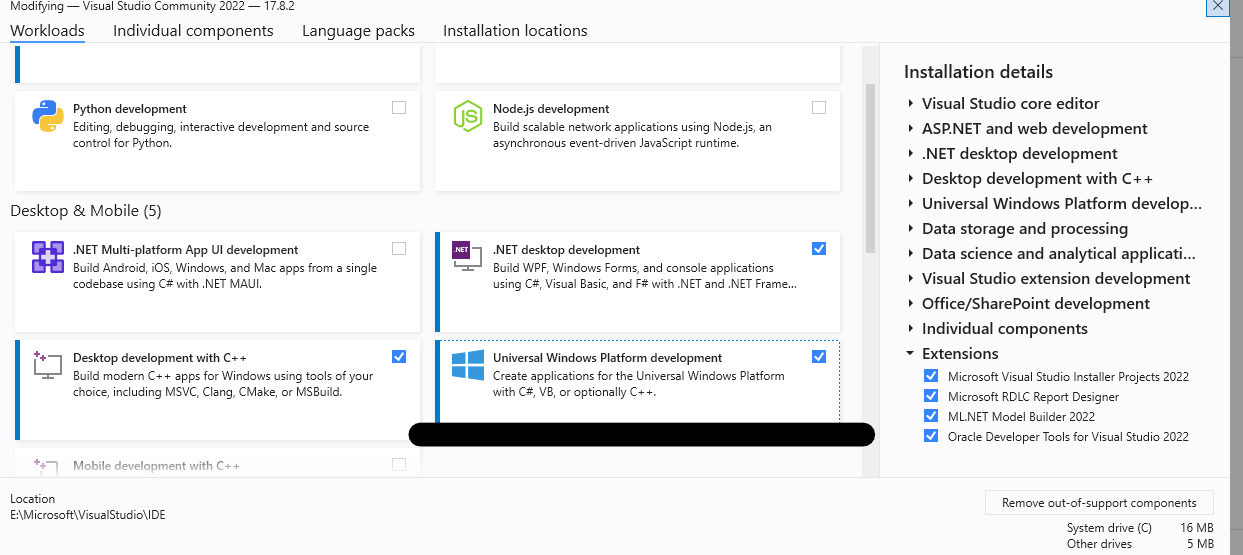Click the Other drives size value
The width and height of the screenshot is (1243, 555).
click(1199, 544)
